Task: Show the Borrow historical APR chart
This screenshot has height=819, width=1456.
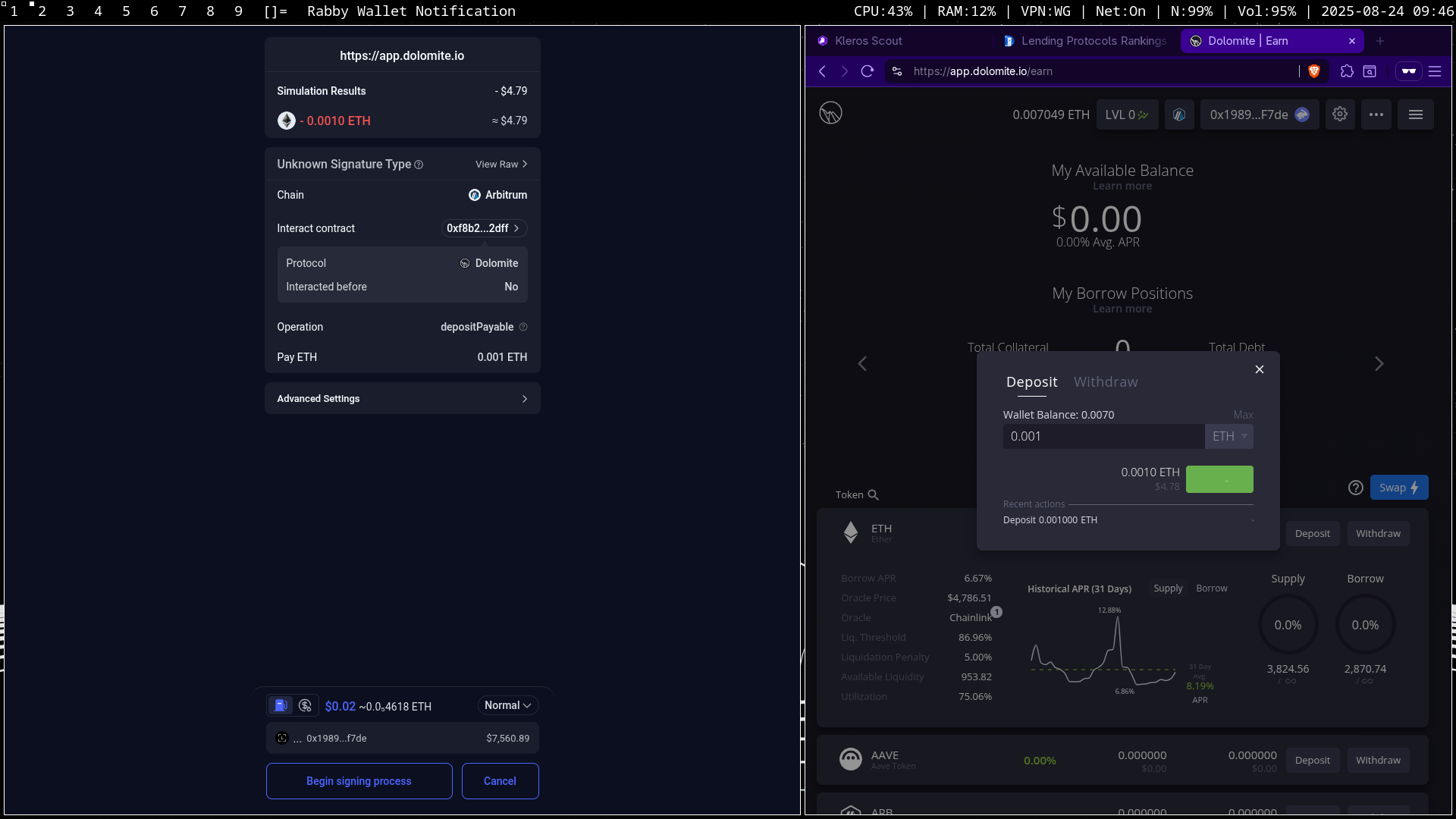Action: [x=1212, y=588]
